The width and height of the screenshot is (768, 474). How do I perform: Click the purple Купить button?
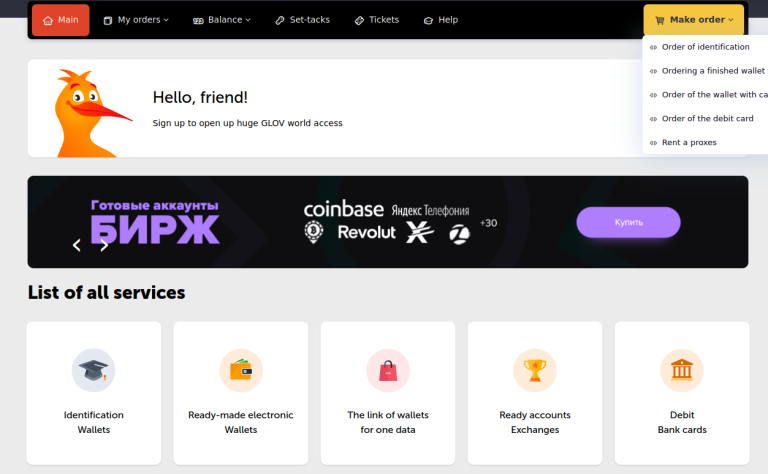click(628, 222)
